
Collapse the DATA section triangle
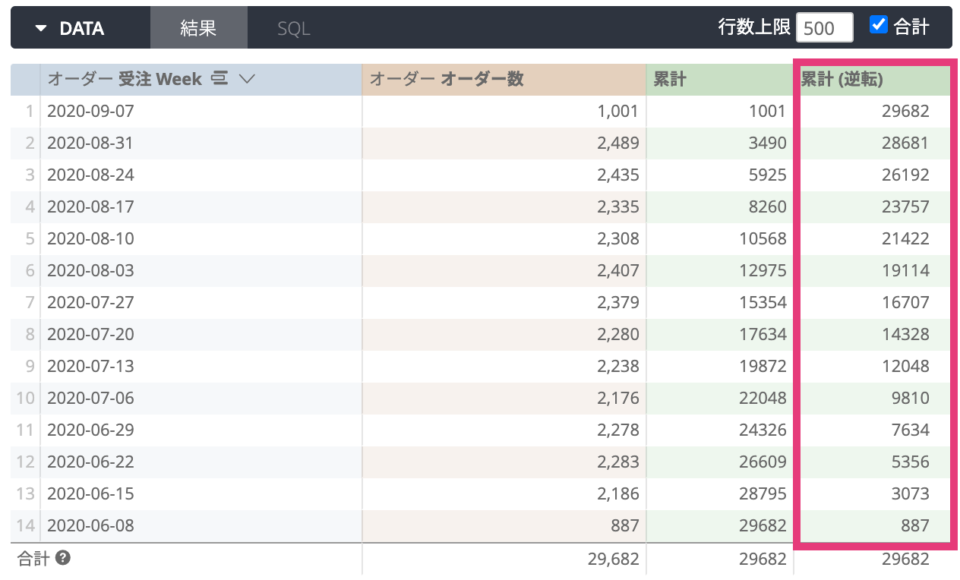41,28
